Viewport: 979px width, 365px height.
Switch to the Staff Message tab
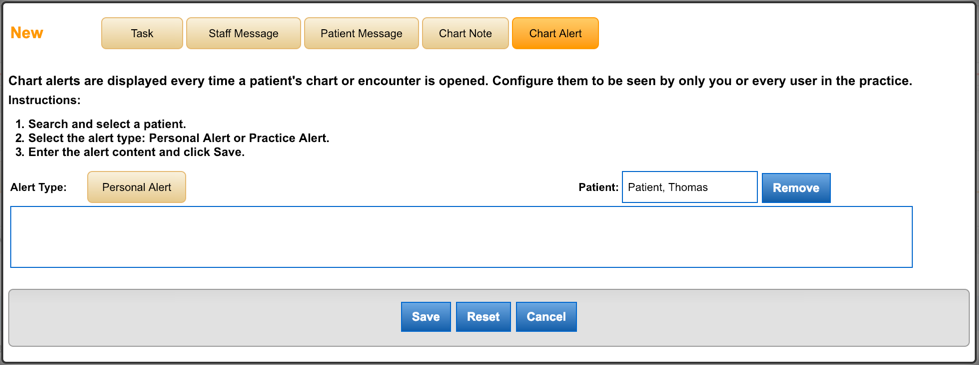click(x=244, y=33)
